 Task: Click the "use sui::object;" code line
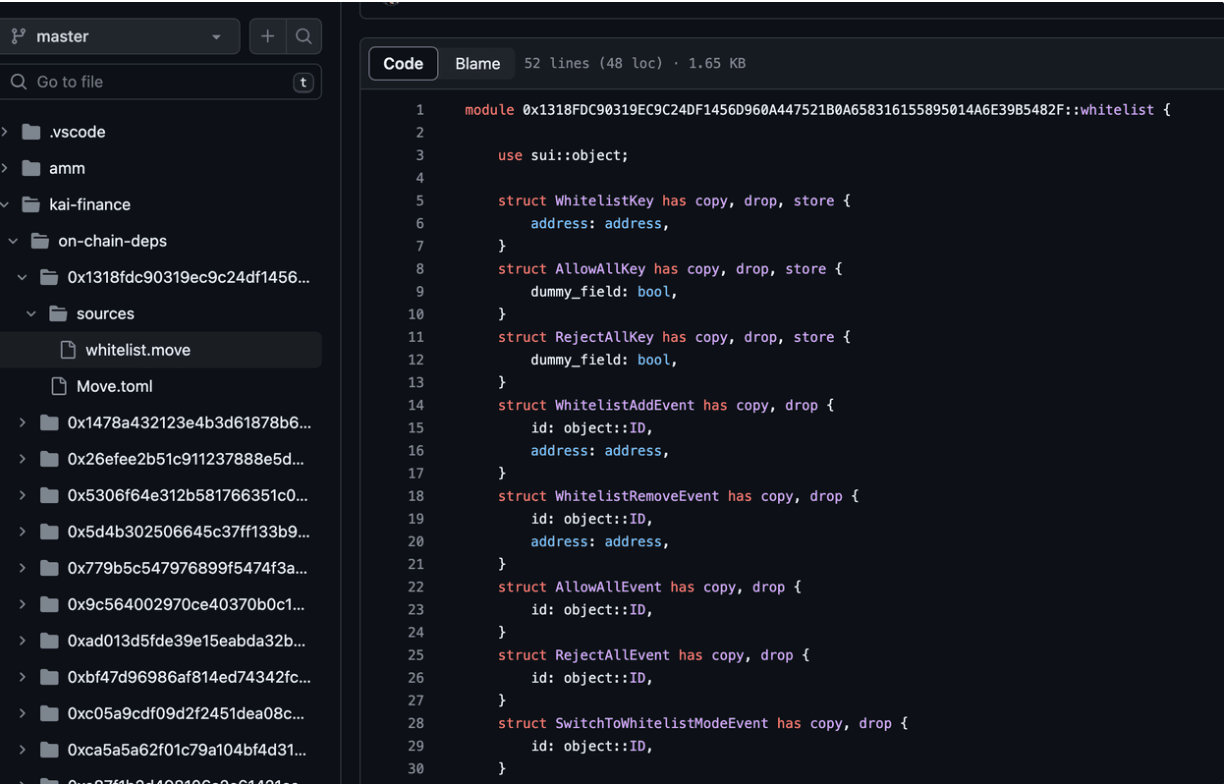(x=563, y=155)
